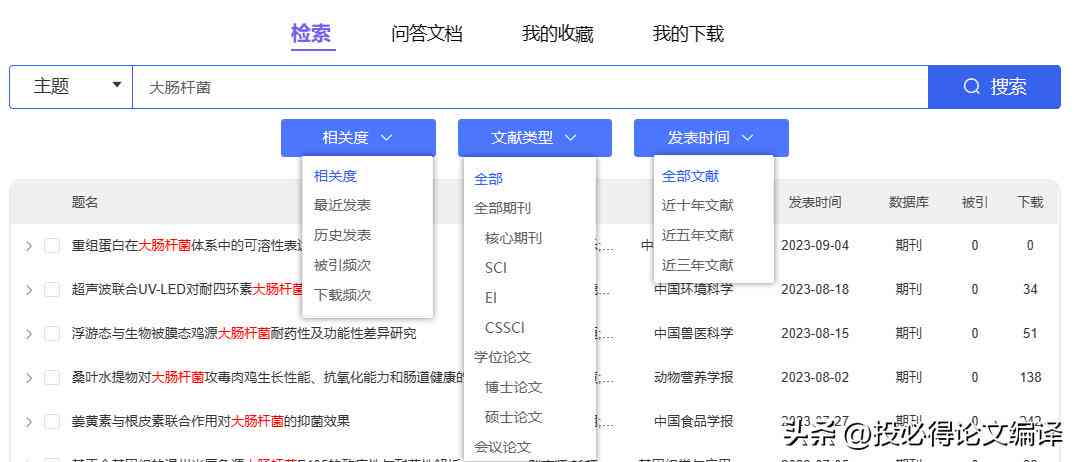Screen dimensions: 1077x462
Task: Click the search box containing 大肠杆菌
Action: 530,87
